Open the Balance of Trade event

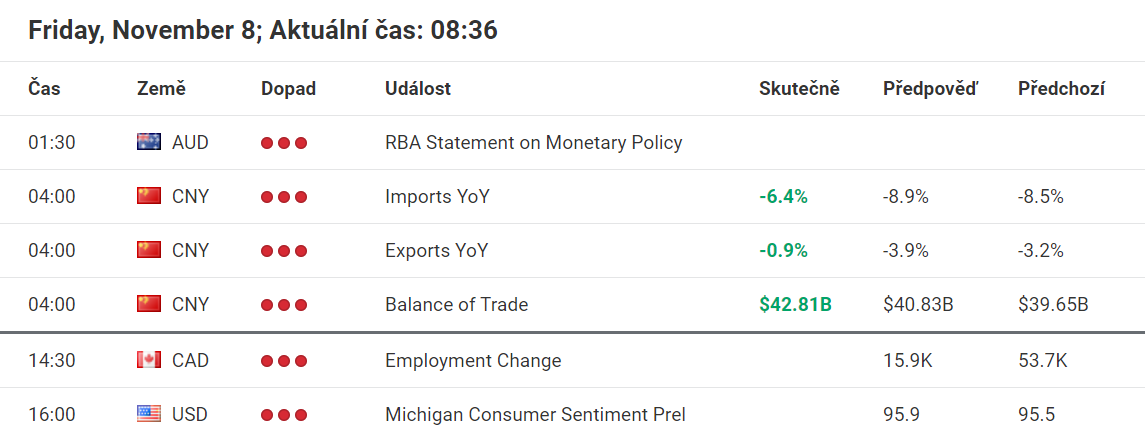(x=456, y=304)
